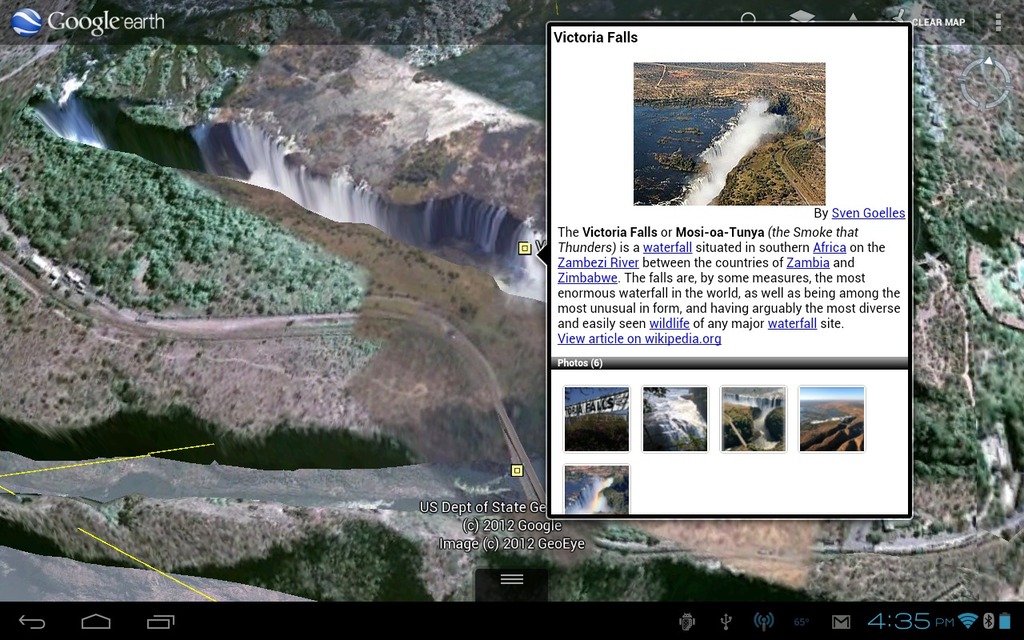Image resolution: width=1024 pixels, height=640 pixels.
Task: Open the main Victoria Falls aerial photo
Action: [x=729, y=134]
